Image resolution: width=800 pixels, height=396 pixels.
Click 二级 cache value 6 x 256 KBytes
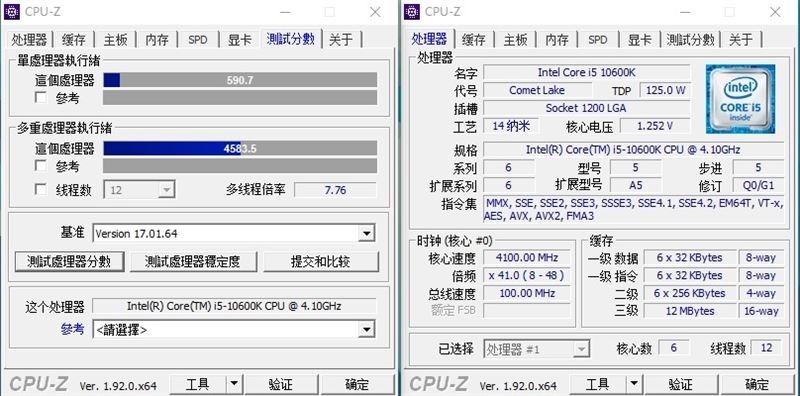690,293
